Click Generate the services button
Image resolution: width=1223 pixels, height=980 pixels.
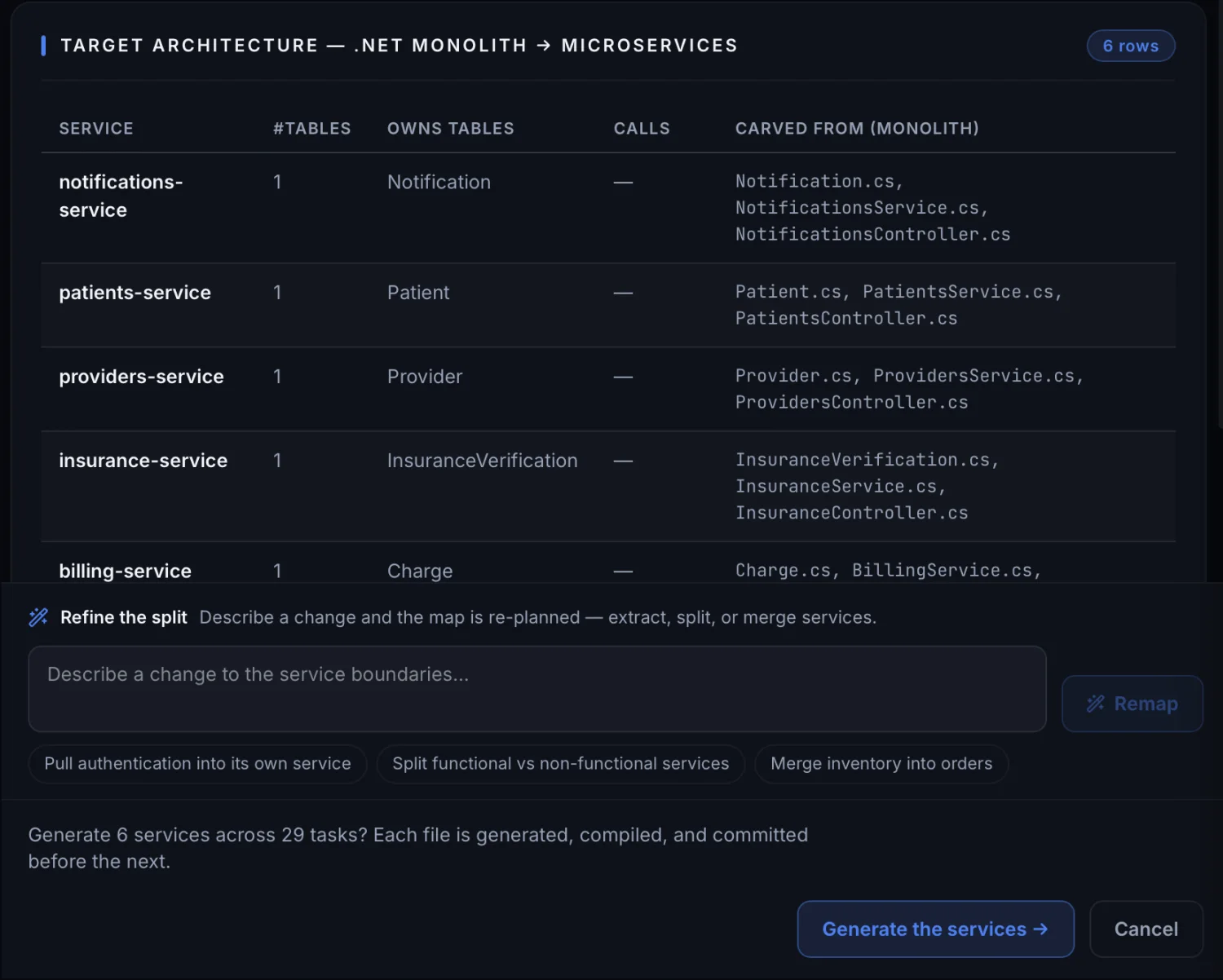935,929
